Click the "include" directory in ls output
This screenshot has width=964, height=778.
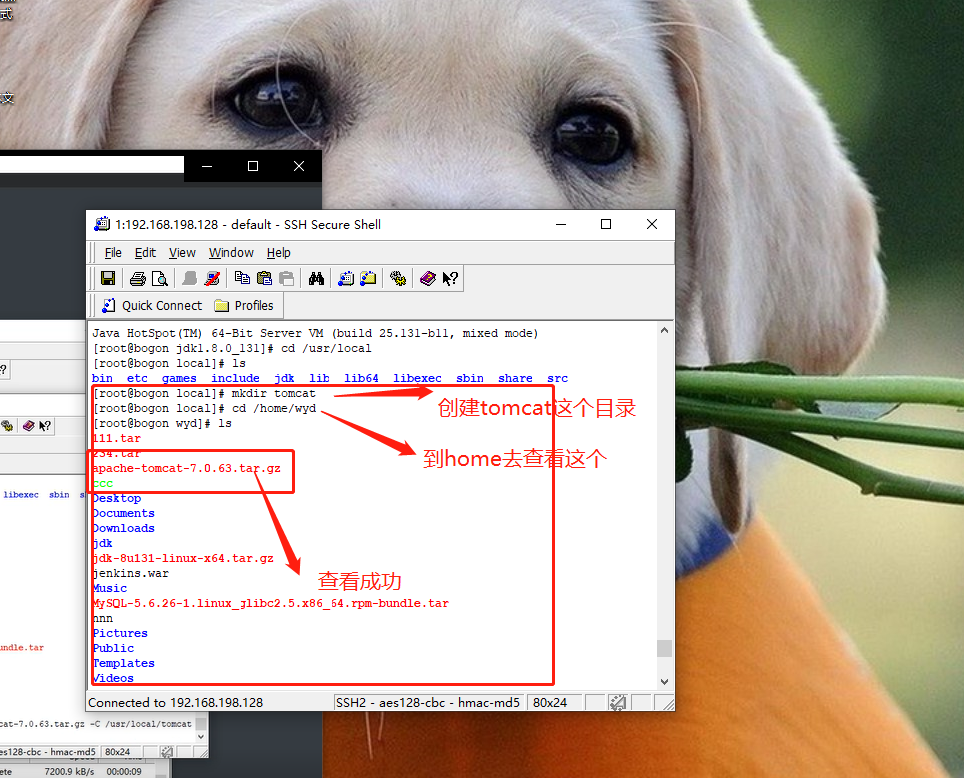235,378
